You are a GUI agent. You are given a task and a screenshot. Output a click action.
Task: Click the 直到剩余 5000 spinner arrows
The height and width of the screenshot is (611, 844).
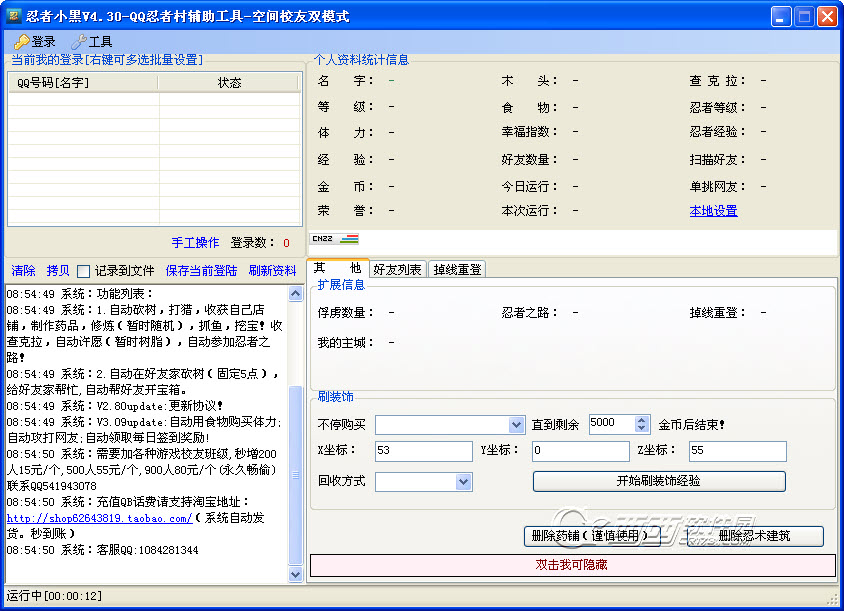[642, 424]
